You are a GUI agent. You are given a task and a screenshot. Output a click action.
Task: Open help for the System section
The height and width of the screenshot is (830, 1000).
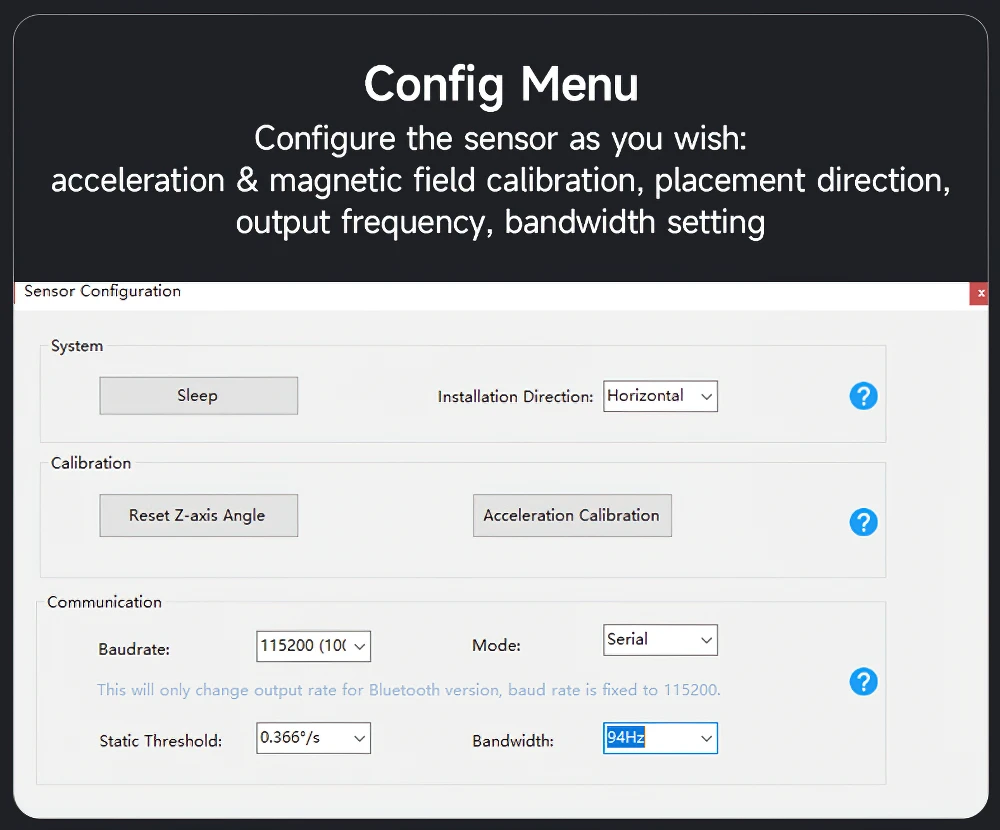pos(864,396)
